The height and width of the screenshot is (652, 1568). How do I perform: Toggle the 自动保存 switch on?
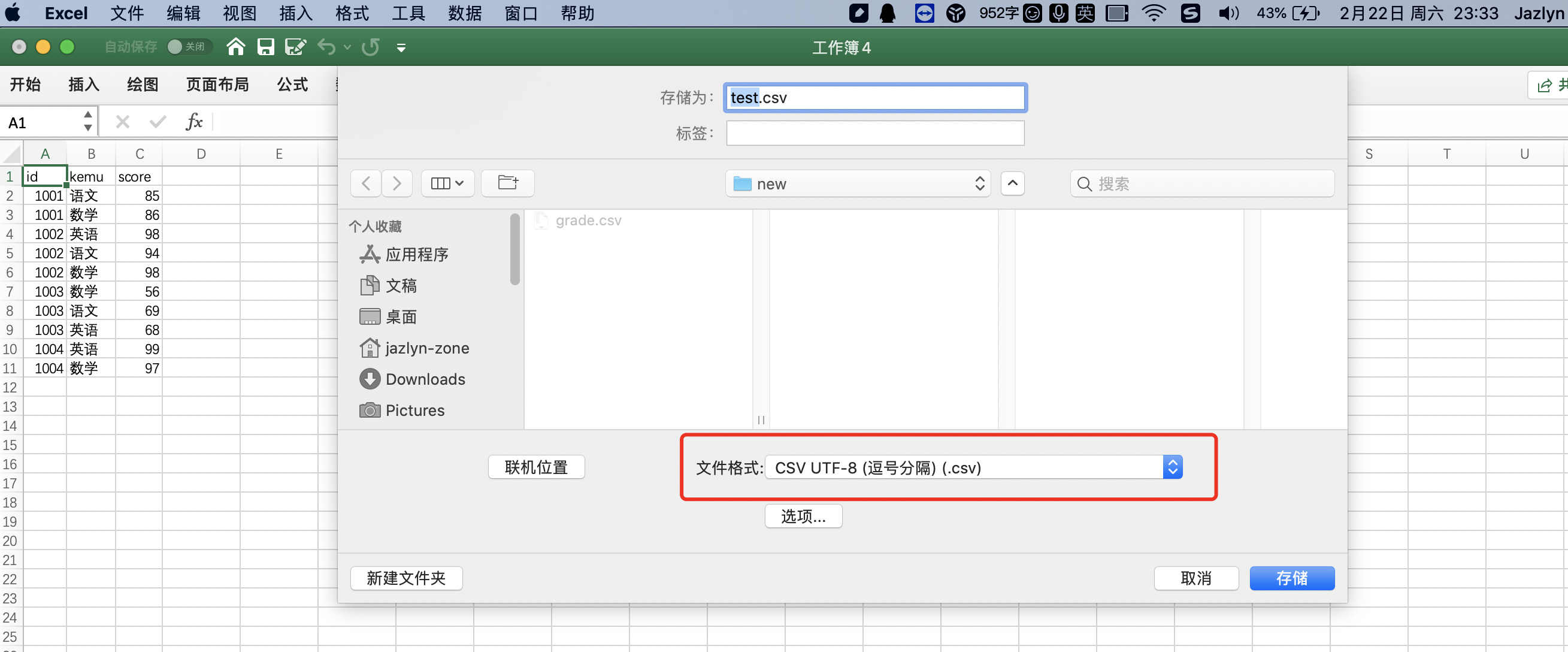[x=189, y=47]
